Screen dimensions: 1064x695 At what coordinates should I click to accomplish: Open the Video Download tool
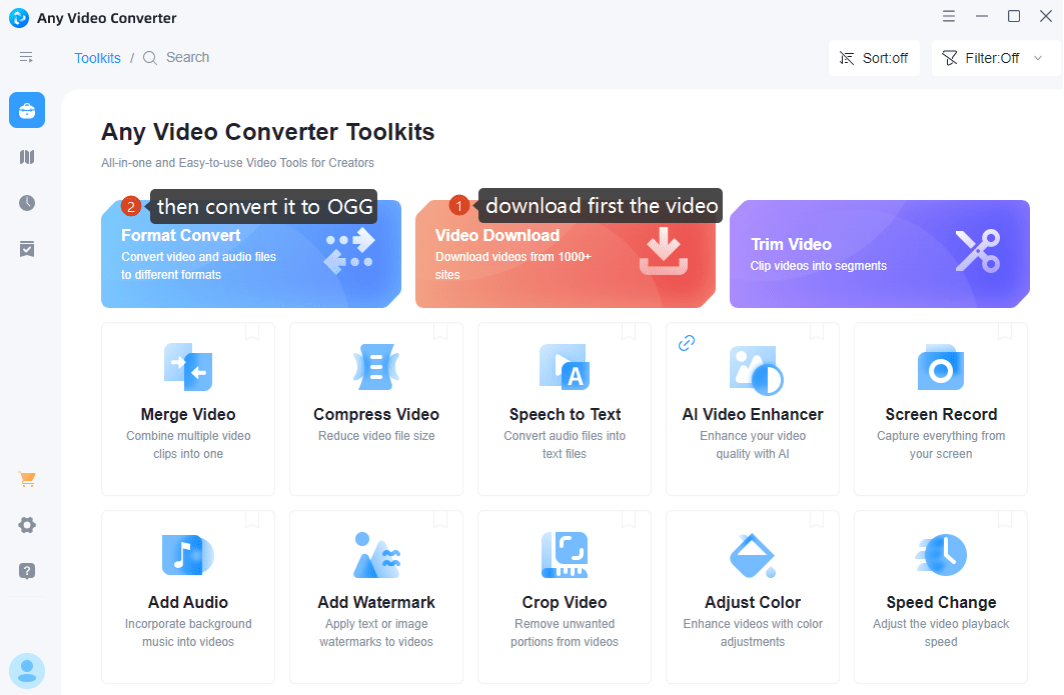tap(564, 255)
